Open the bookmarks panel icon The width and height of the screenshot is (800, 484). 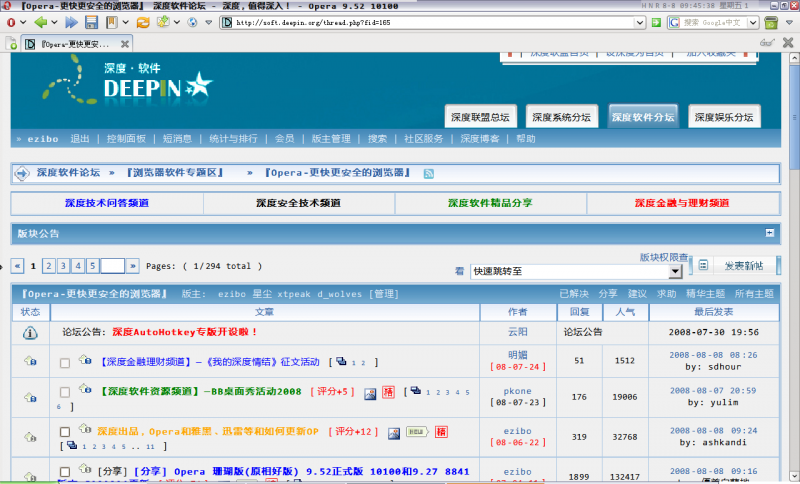point(111,22)
